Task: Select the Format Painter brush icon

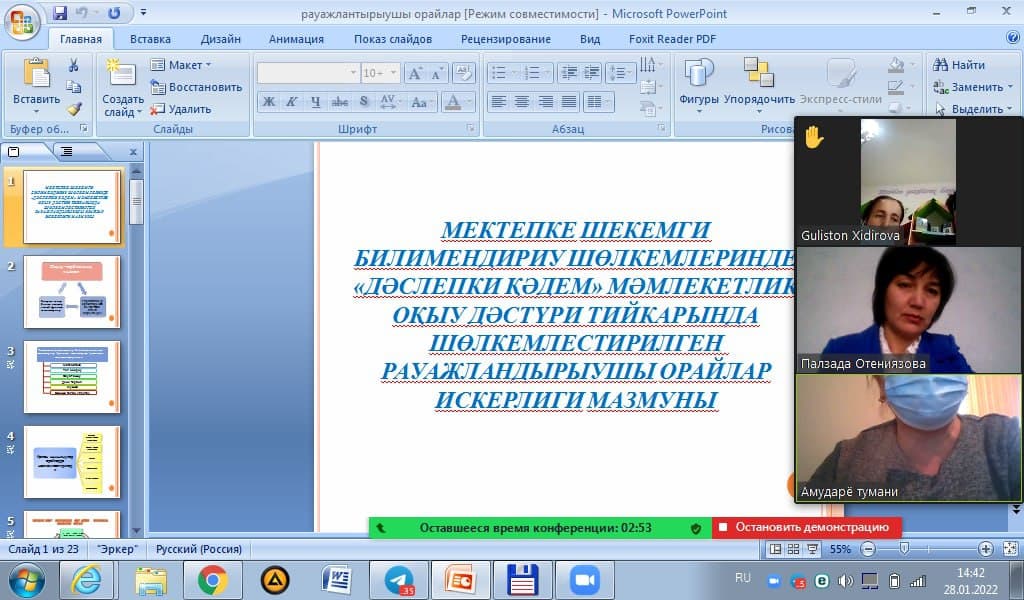Action: coord(73,109)
